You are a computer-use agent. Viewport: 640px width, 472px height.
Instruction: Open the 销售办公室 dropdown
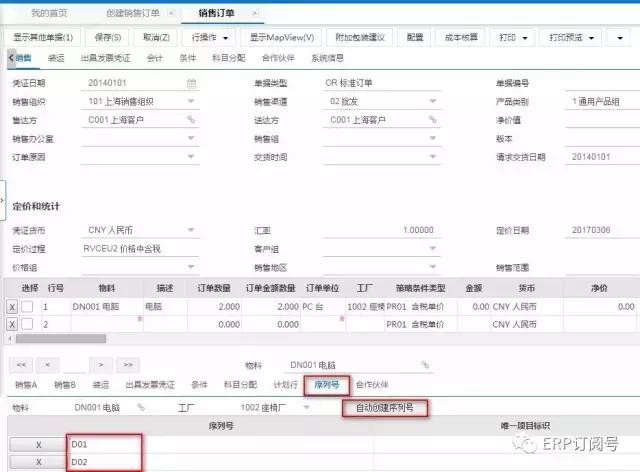pyautogui.click(x=191, y=138)
